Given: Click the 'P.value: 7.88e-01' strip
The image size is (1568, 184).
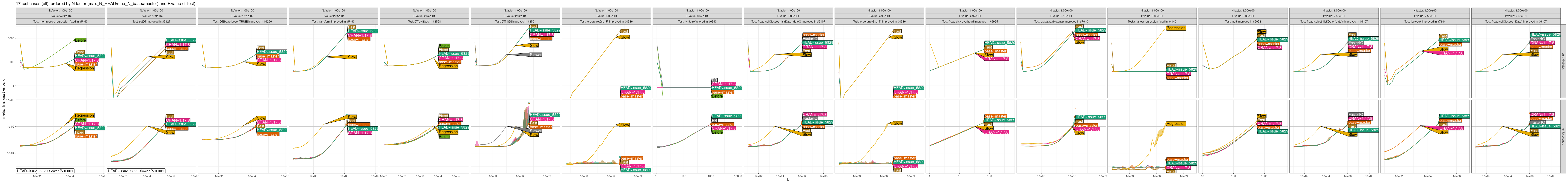Looking at the screenshot, I should (x=1516, y=16).
